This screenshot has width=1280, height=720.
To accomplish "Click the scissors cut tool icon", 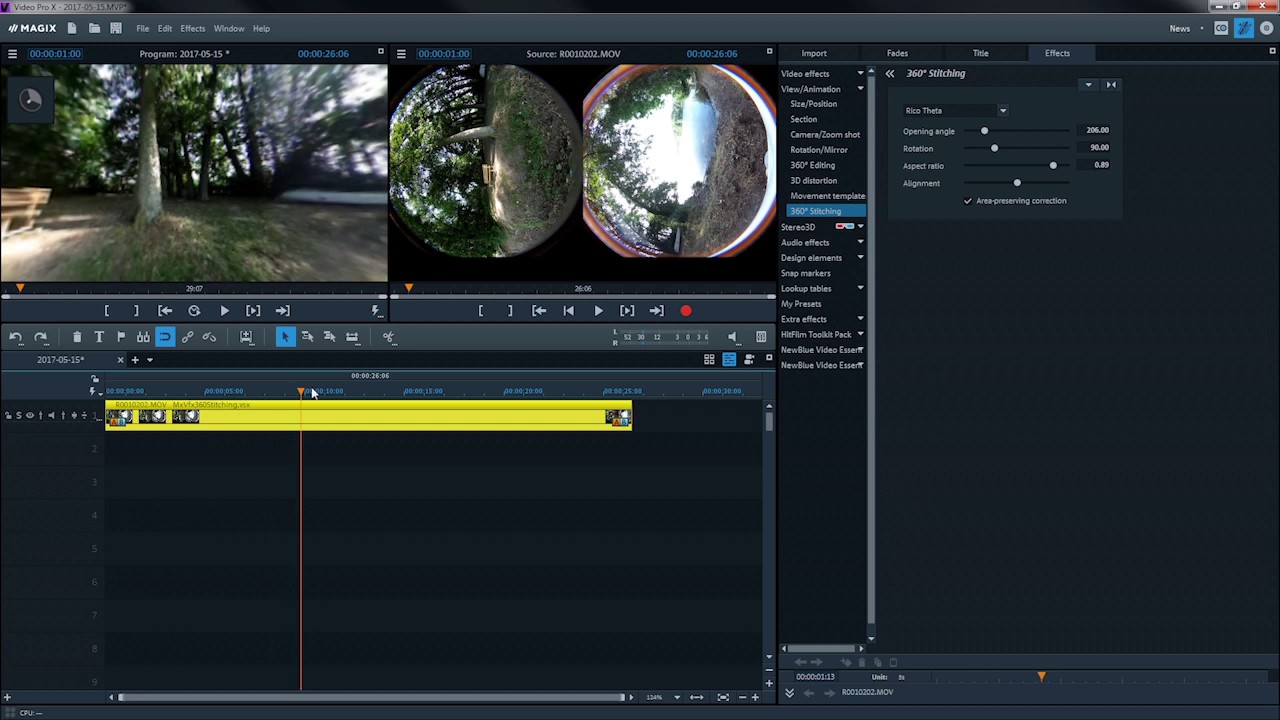I will click(x=389, y=337).
